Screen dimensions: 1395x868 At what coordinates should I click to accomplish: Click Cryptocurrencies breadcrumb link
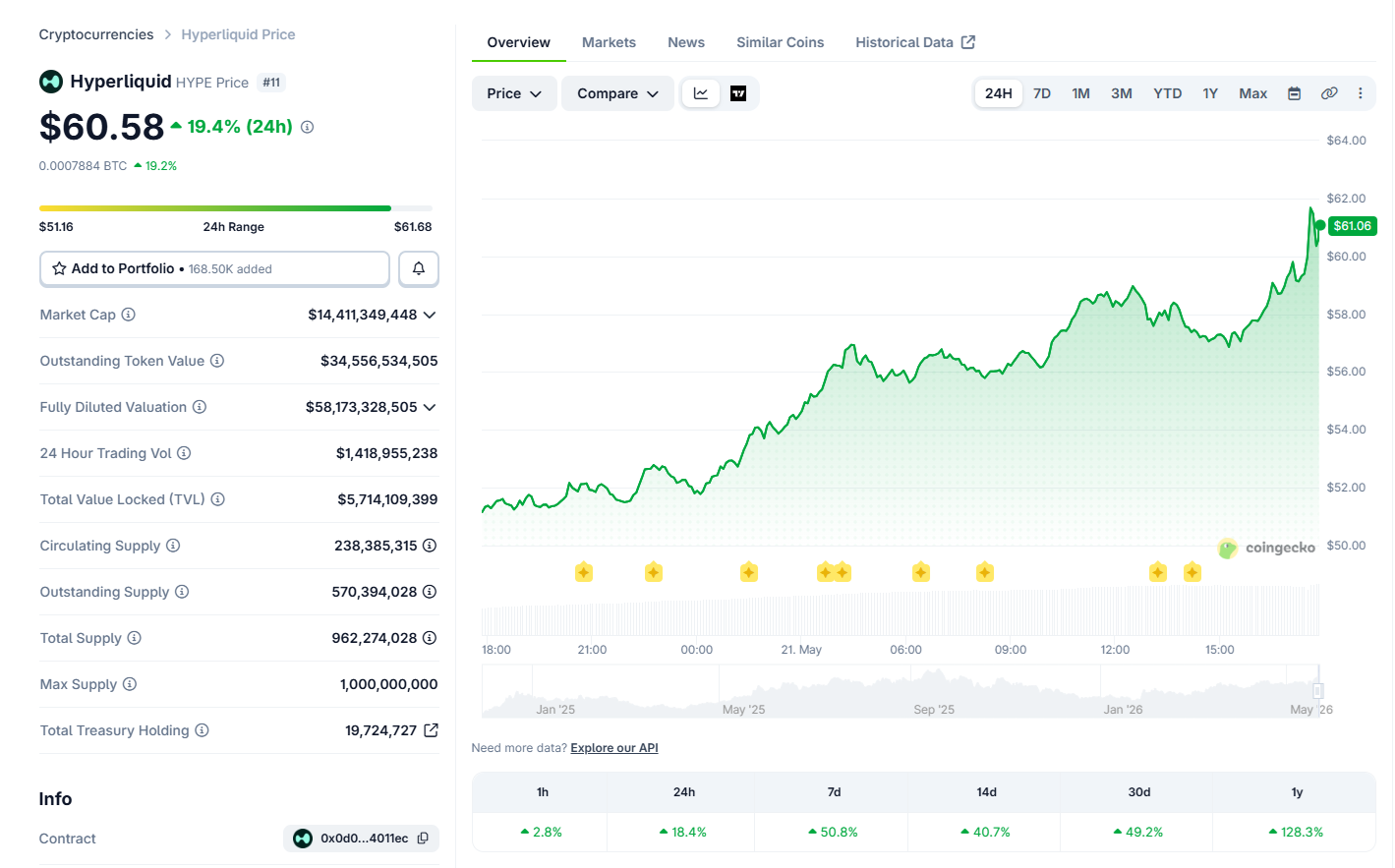pyautogui.click(x=96, y=34)
